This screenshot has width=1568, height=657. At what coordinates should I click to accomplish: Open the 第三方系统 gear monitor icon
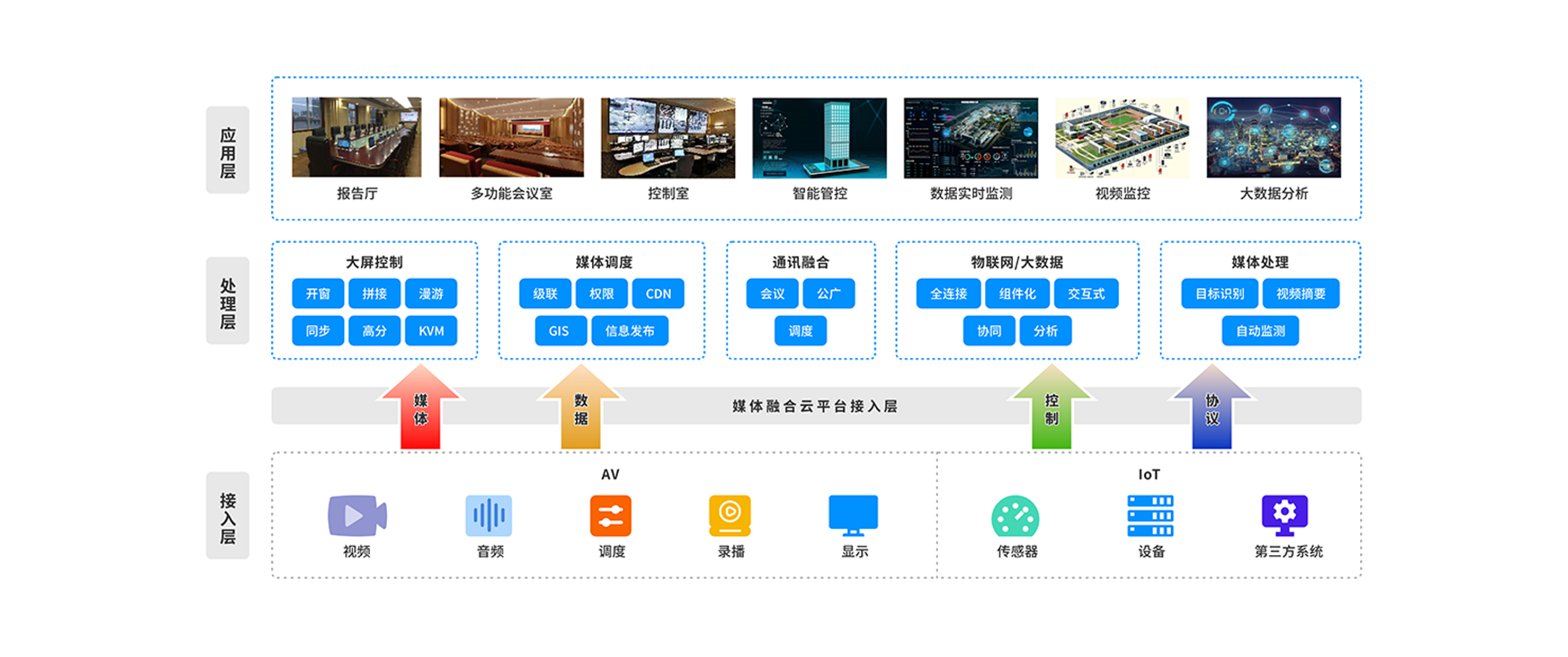(x=1285, y=515)
